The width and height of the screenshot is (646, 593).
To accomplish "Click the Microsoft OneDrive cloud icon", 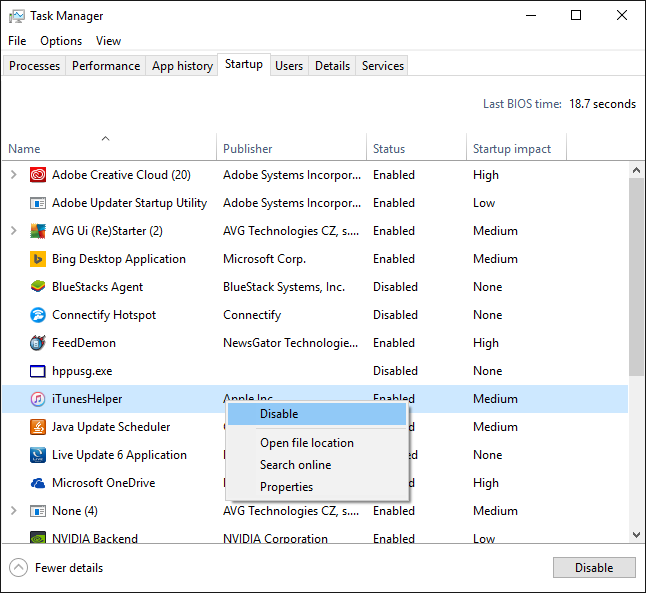I will click(x=38, y=483).
